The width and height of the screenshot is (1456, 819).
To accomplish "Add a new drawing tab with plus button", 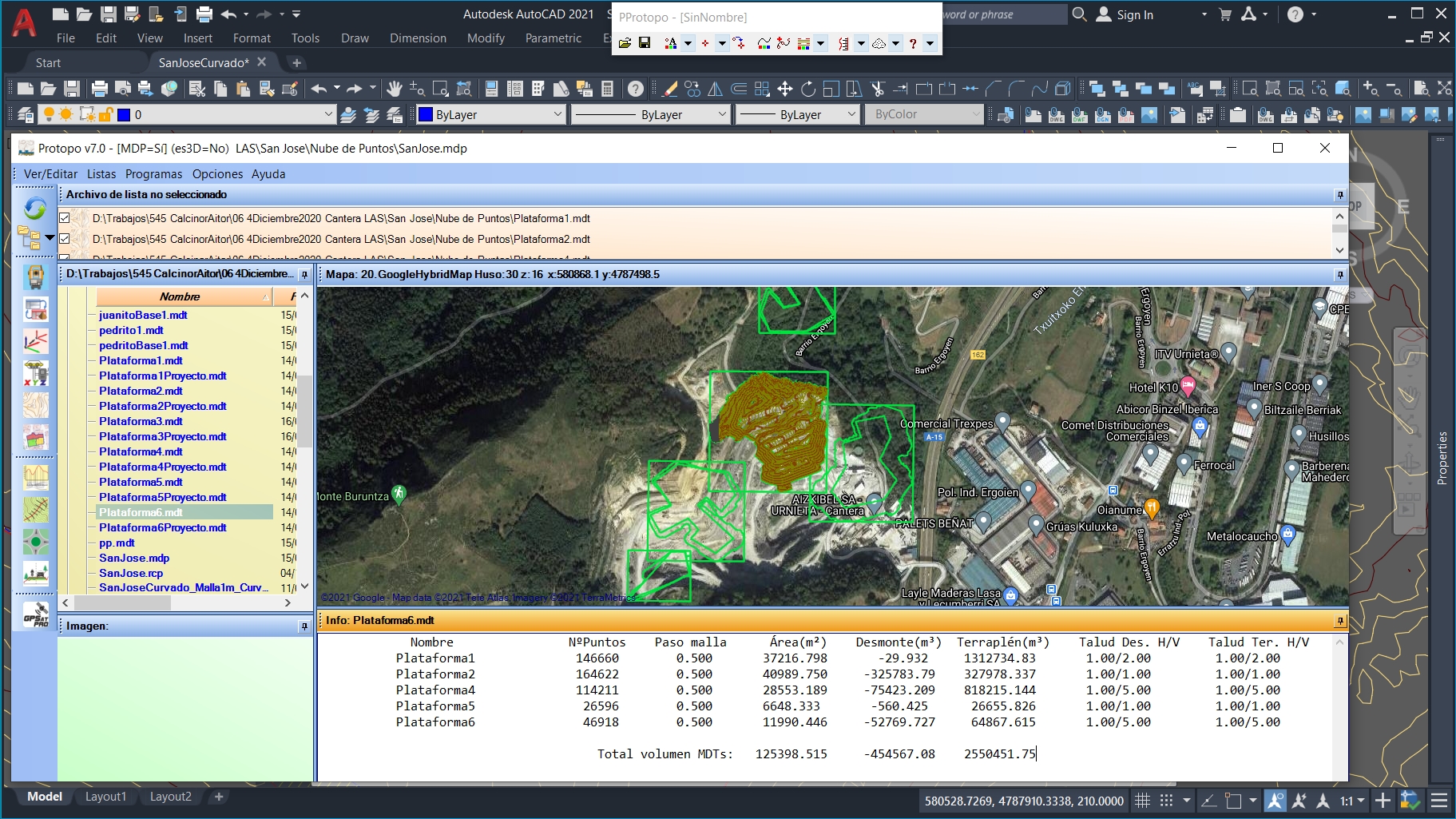I will (296, 62).
